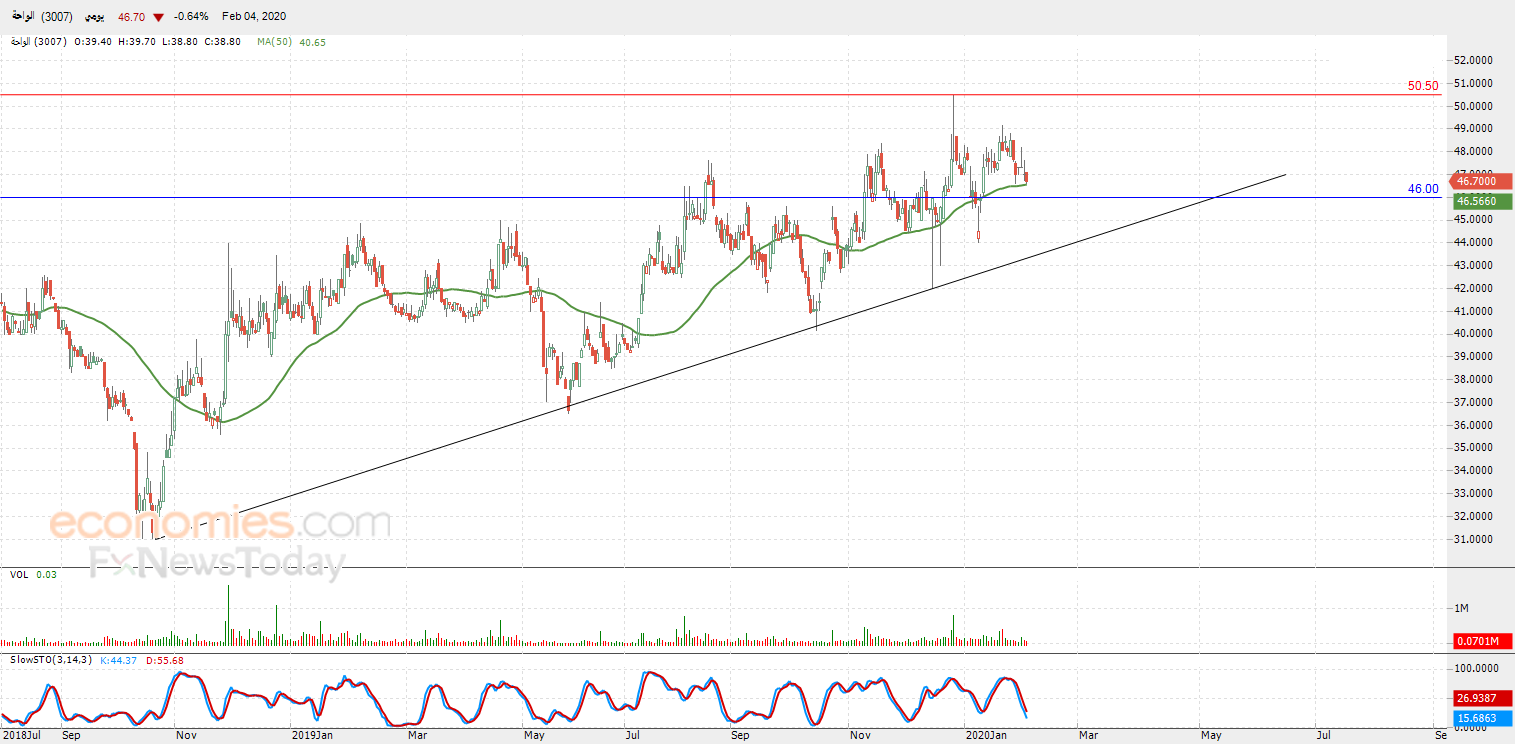Image resolution: width=1515 pixels, height=744 pixels.
Task: Select the SlowSTO(3,14,3) indicator label
Action: point(52,660)
